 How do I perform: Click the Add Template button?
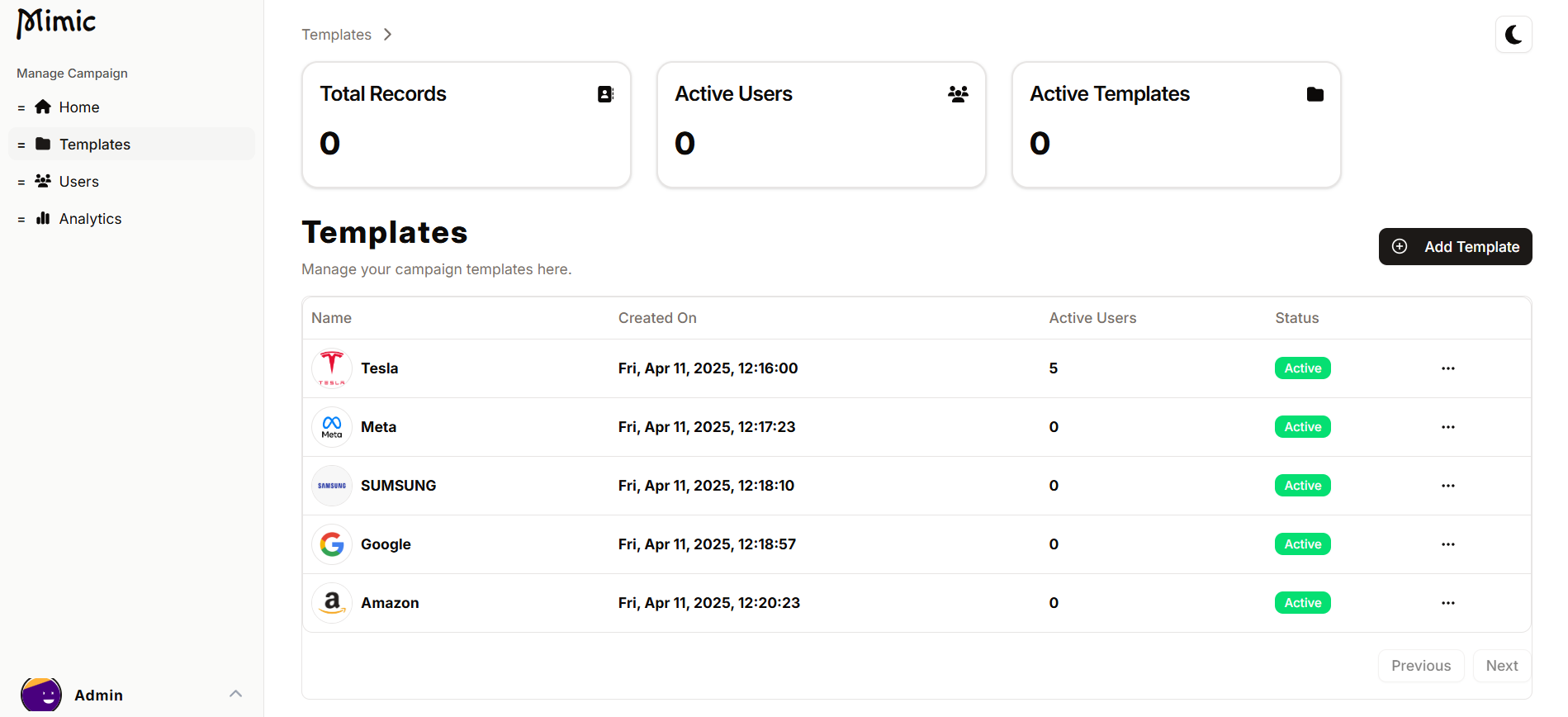(x=1455, y=247)
